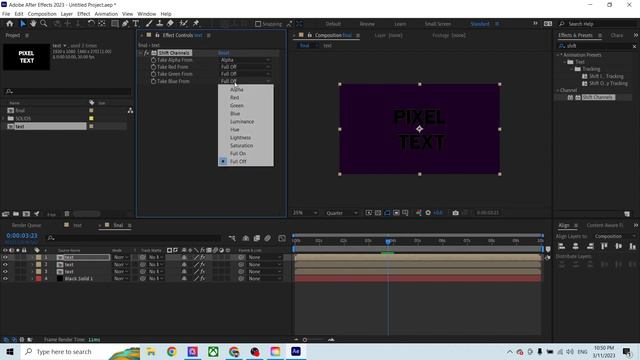This screenshot has height=360, width=640.
Task: Toggle the Shift Channels fx switch
Action: tap(147, 53)
